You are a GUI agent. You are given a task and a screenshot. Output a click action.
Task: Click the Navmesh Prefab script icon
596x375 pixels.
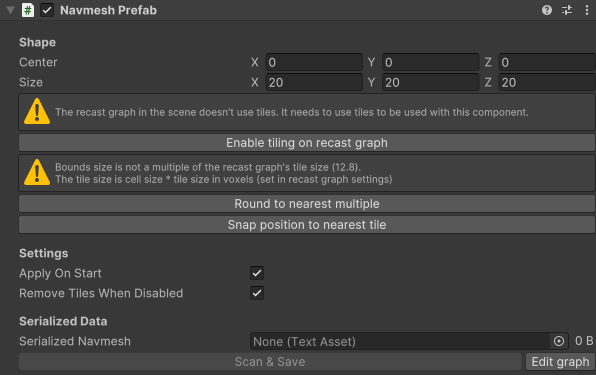coord(28,10)
